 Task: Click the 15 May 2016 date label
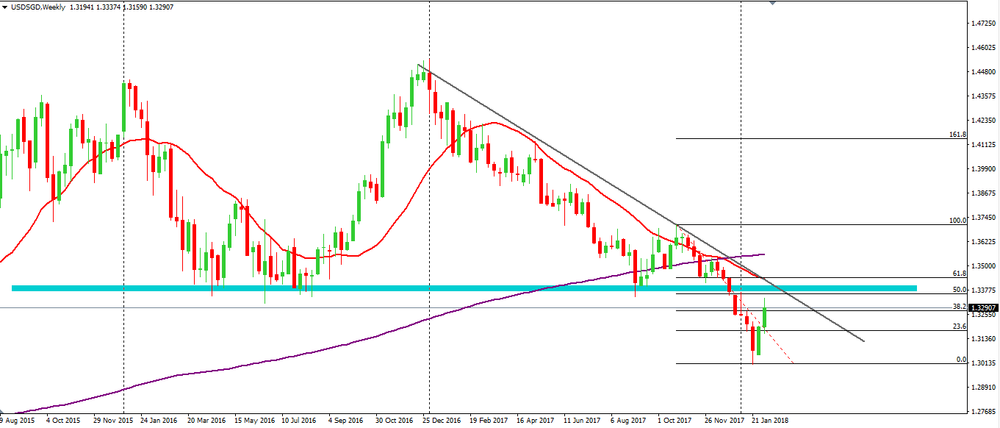[x=254, y=421]
